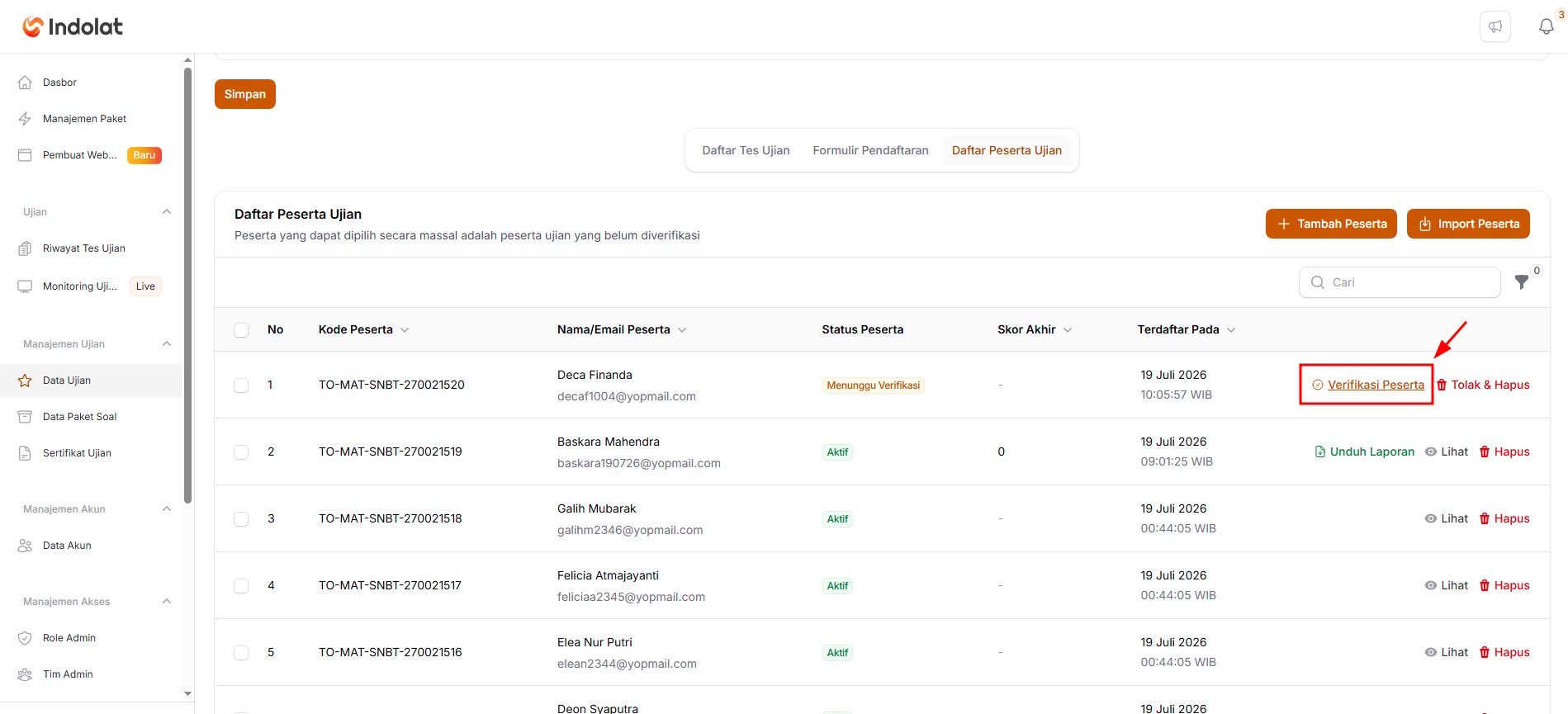Open Data Akun menu item
Viewport: 1568px width, 714px height.
coord(91,546)
